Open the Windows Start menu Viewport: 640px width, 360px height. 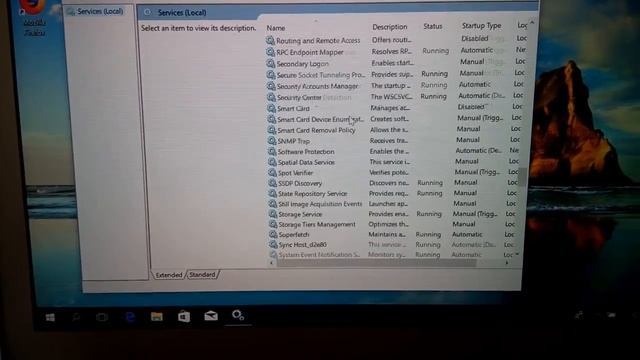50,317
